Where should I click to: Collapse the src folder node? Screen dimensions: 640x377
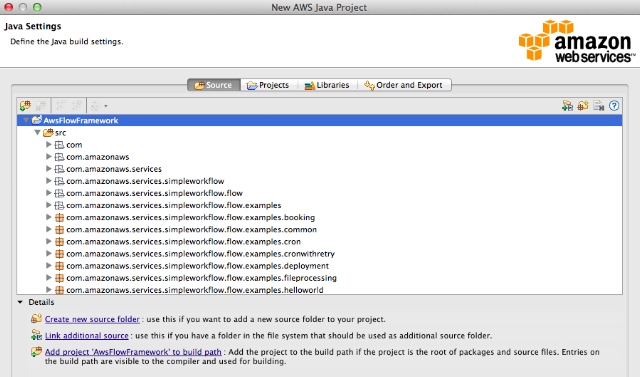coord(38,132)
